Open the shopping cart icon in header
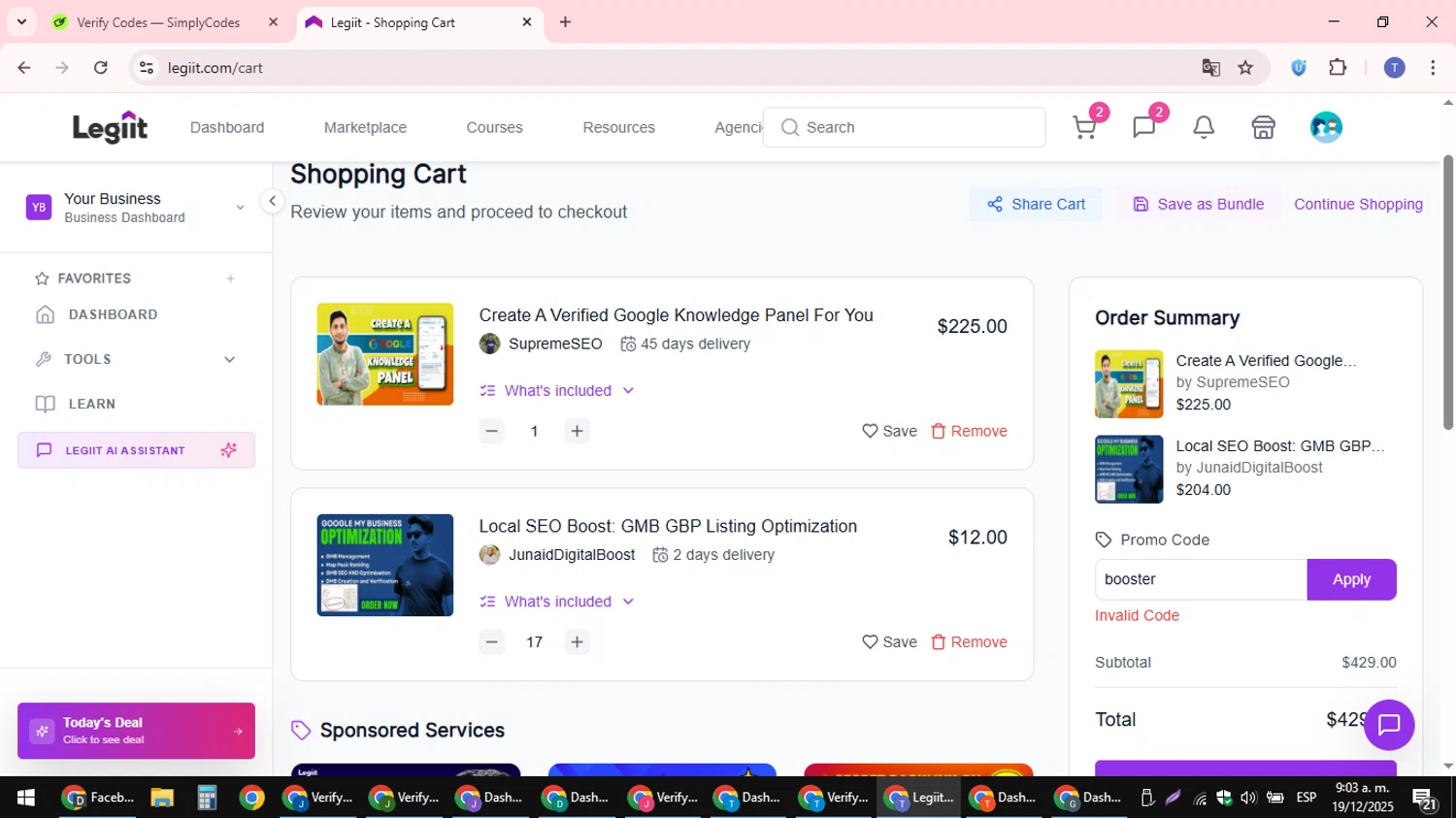1456x818 pixels. (1085, 127)
